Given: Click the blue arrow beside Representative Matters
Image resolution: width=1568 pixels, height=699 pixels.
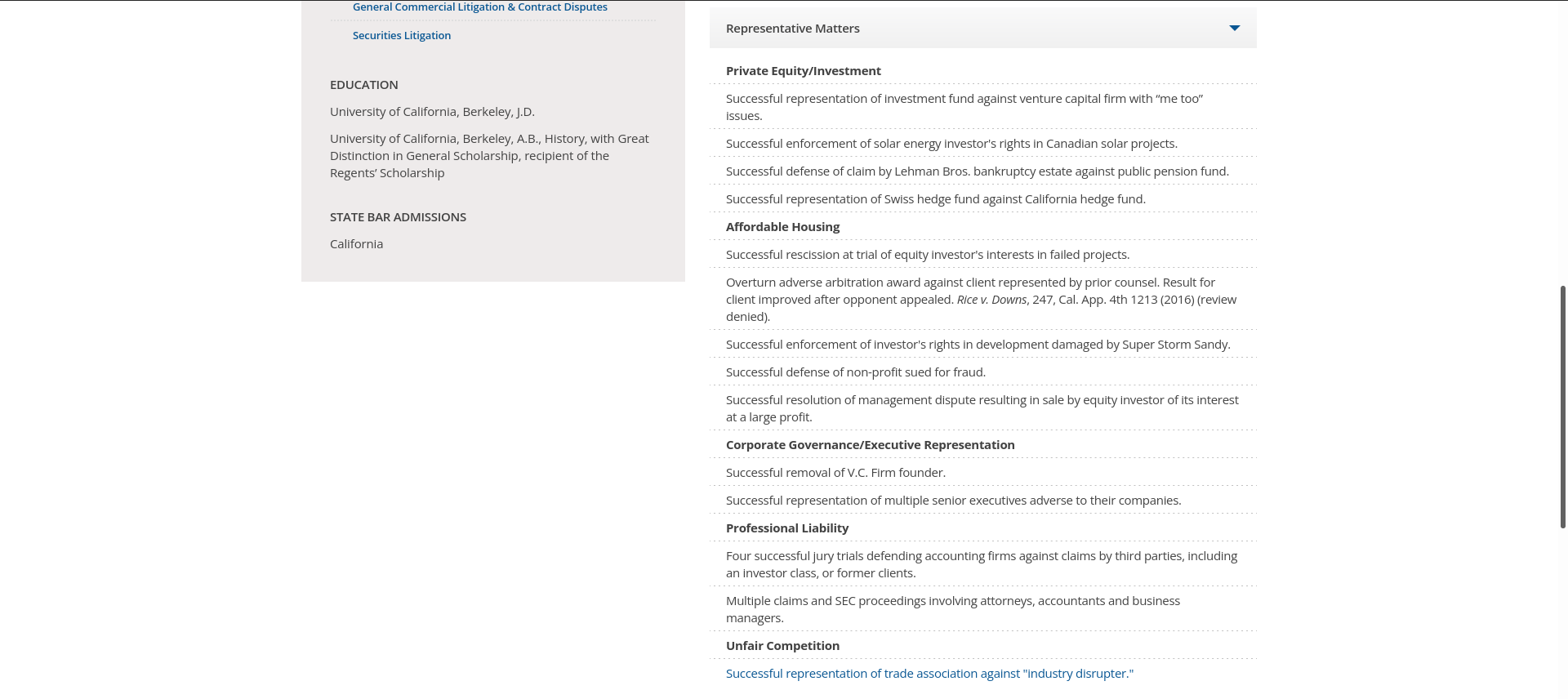Looking at the screenshot, I should pyautogui.click(x=1234, y=29).
